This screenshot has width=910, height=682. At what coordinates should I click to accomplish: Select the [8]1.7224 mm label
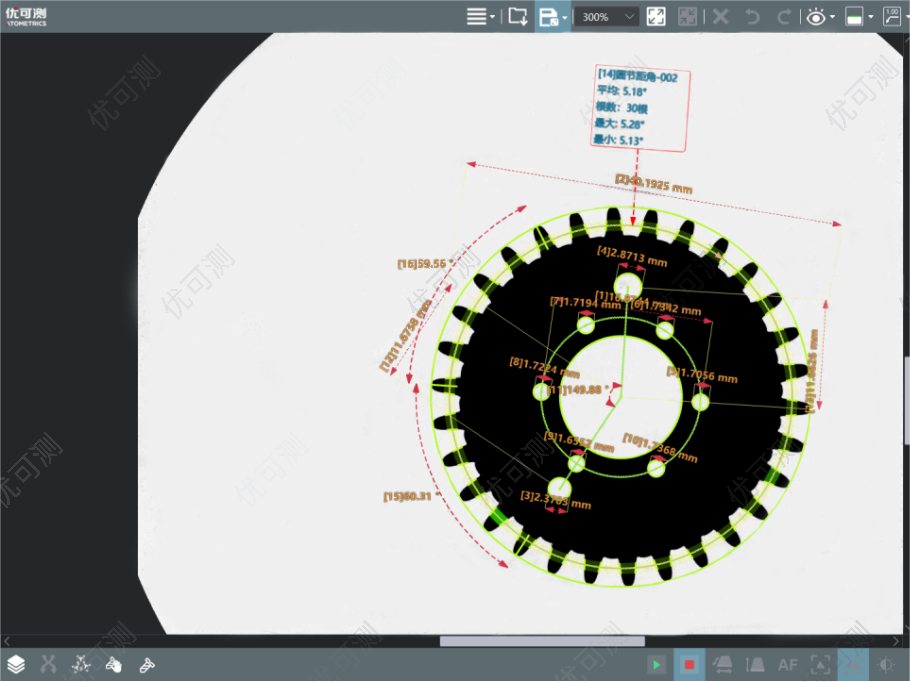click(x=544, y=366)
